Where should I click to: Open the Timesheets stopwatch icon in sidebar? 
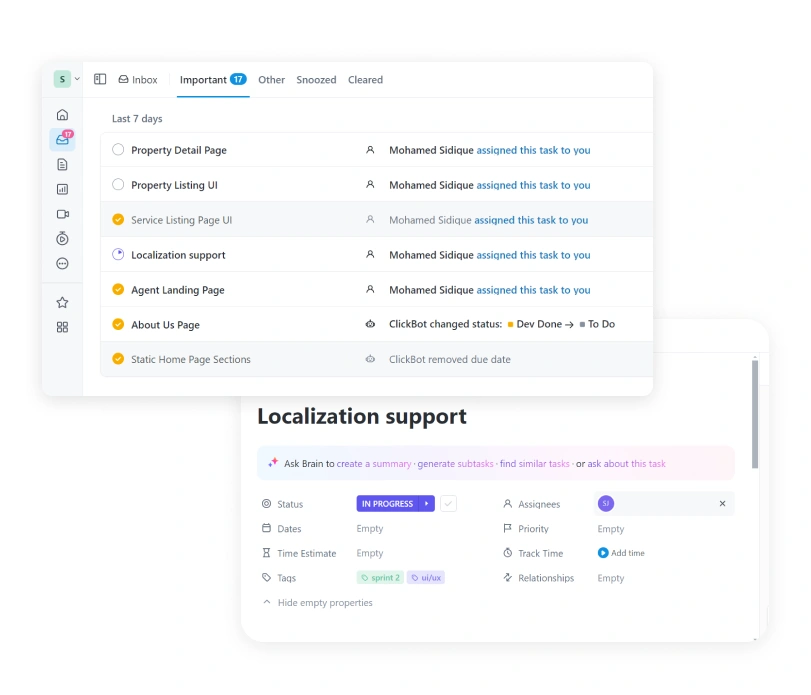62,238
